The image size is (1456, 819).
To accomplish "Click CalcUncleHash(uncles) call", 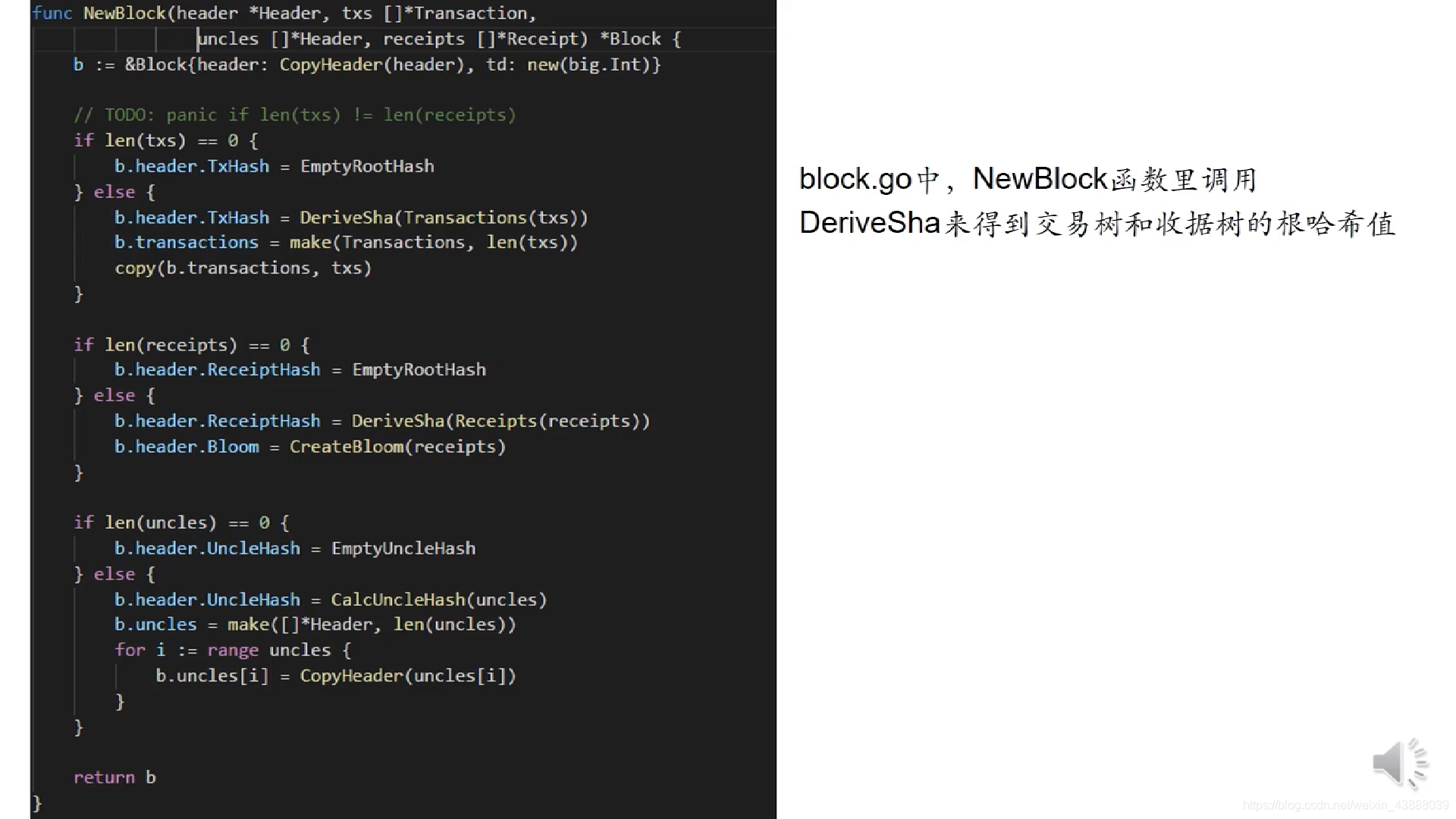I will [x=439, y=600].
